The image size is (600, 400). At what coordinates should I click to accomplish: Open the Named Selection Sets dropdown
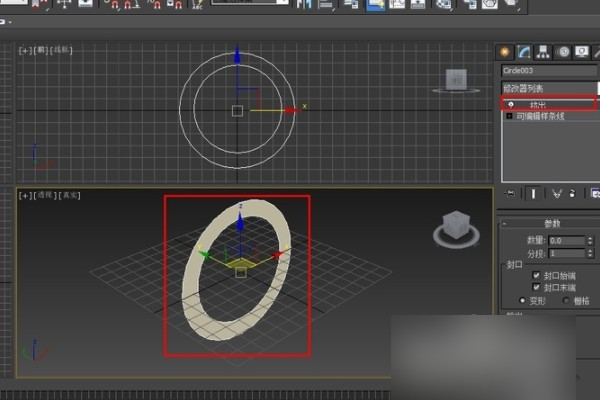tap(249, 2)
